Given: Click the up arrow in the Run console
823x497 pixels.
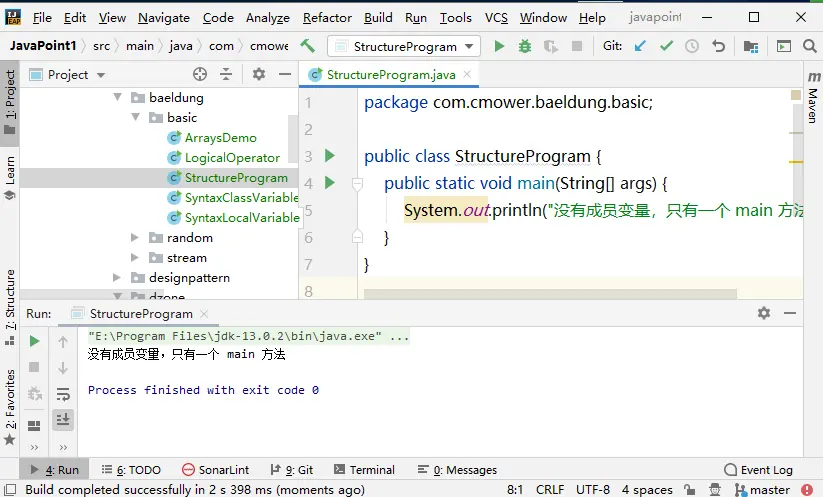Looking at the screenshot, I should (x=63, y=342).
